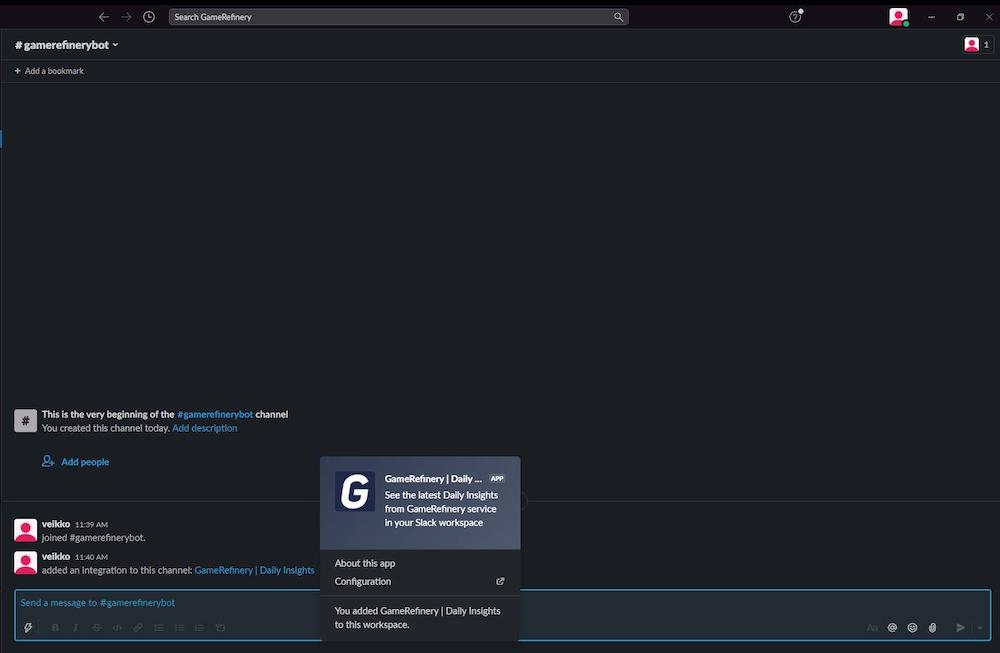Mention someone with the @ icon
The height and width of the screenshot is (653, 1000).
(892, 627)
